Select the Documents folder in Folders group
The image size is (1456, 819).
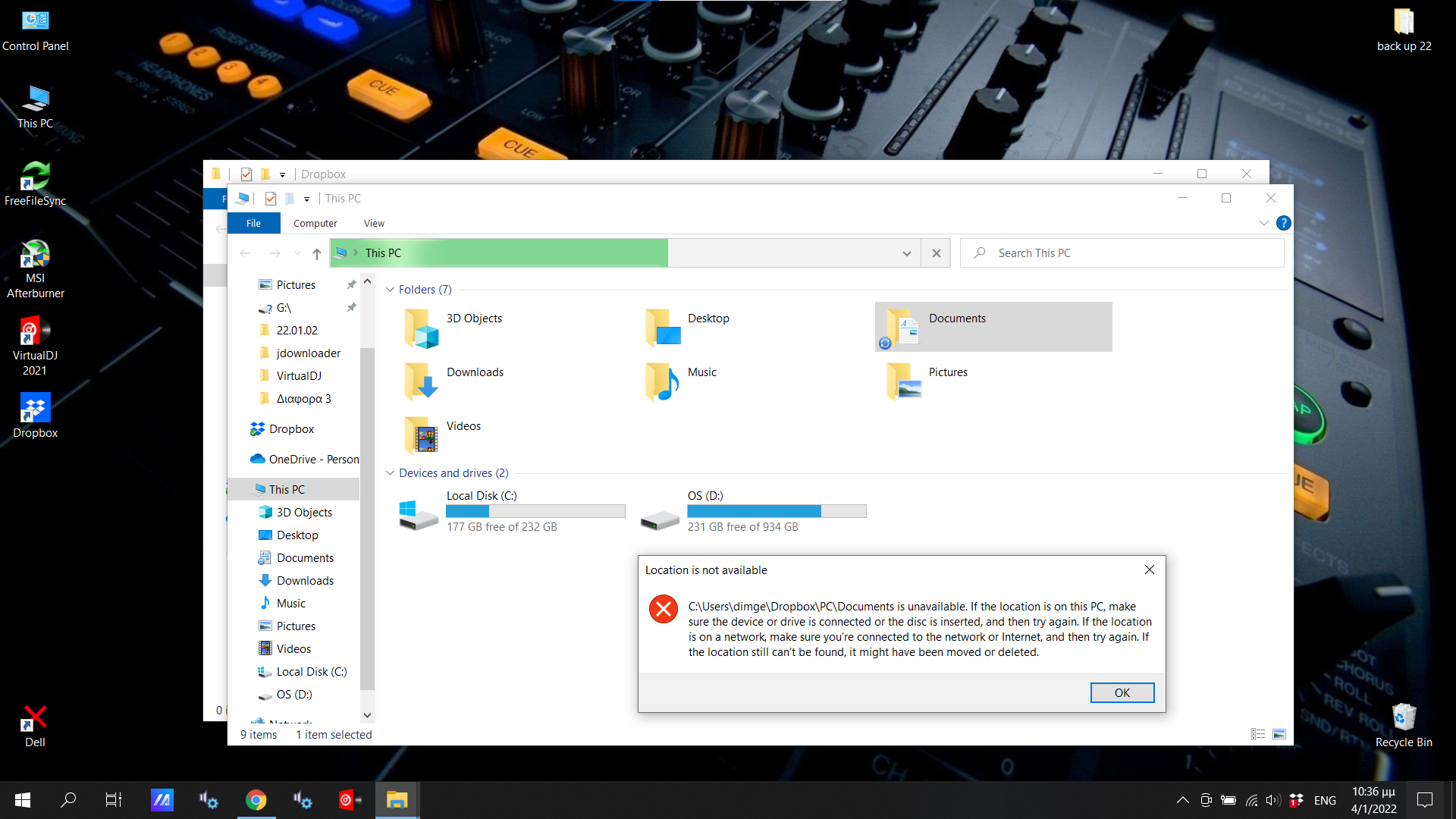(993, 327)
